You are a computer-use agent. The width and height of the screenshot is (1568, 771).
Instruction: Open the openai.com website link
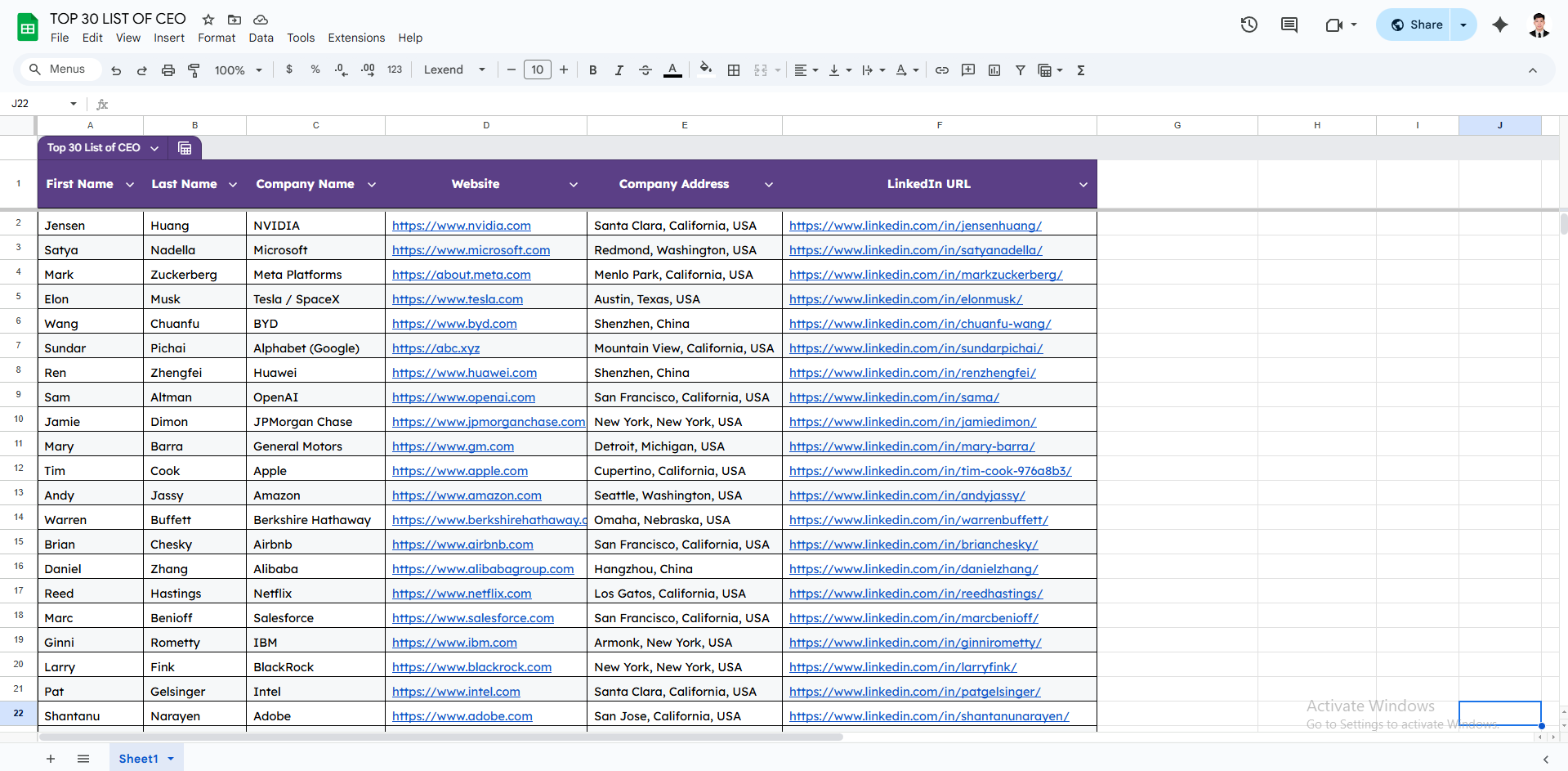[x=463, y=397]
